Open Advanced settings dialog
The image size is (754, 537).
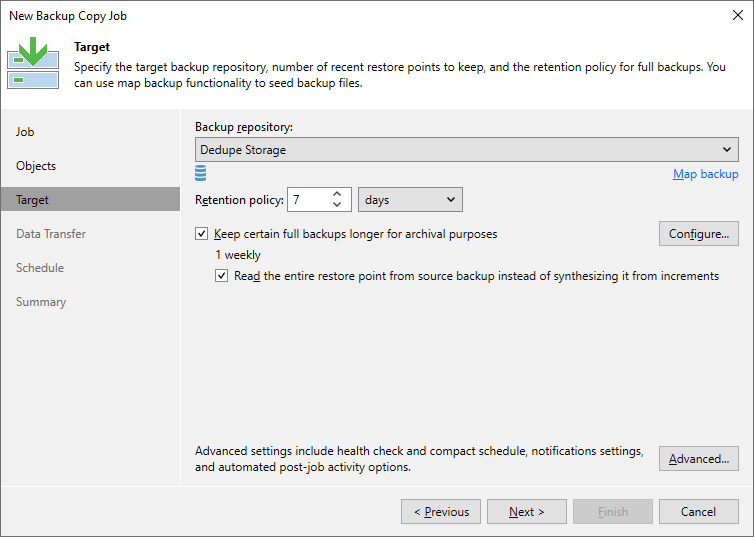click(698, 459)
